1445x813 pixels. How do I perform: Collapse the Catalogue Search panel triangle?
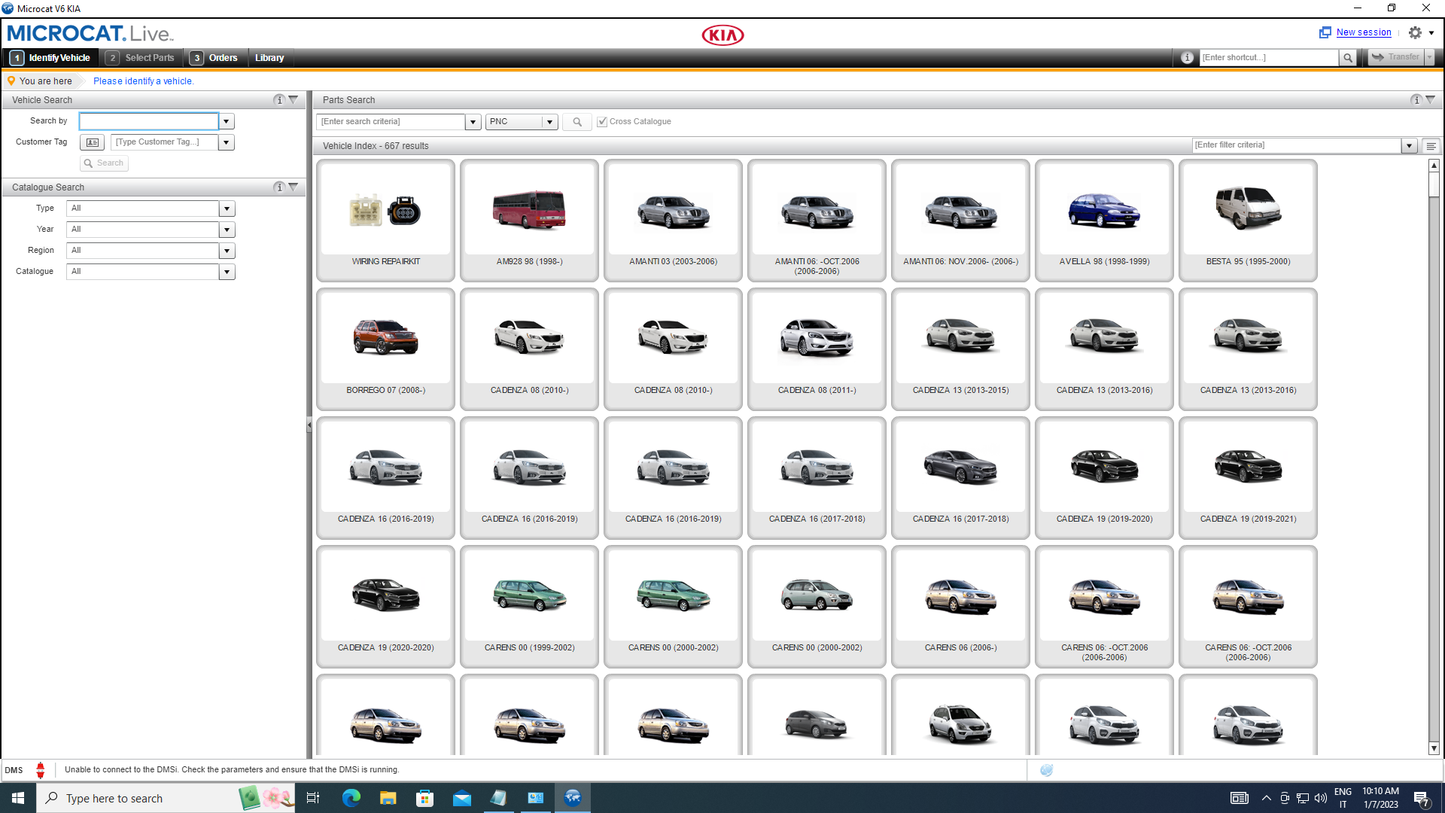click(x=293, y=187)
